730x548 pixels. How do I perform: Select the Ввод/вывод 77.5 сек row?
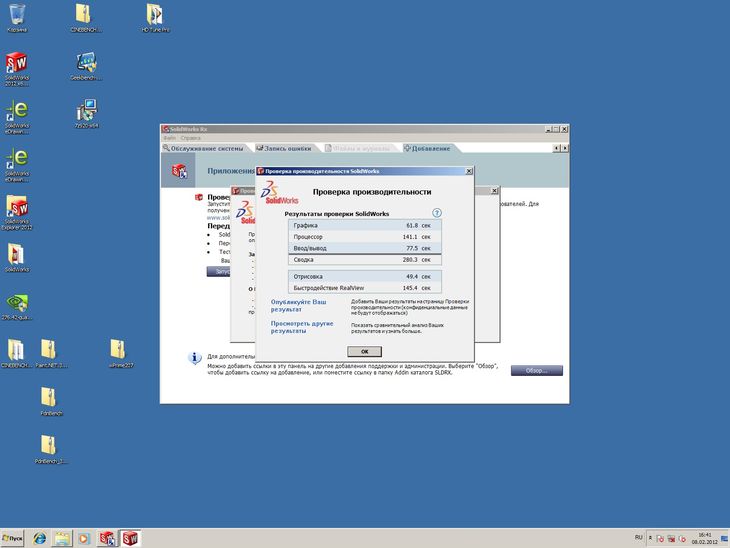[365, 248]
